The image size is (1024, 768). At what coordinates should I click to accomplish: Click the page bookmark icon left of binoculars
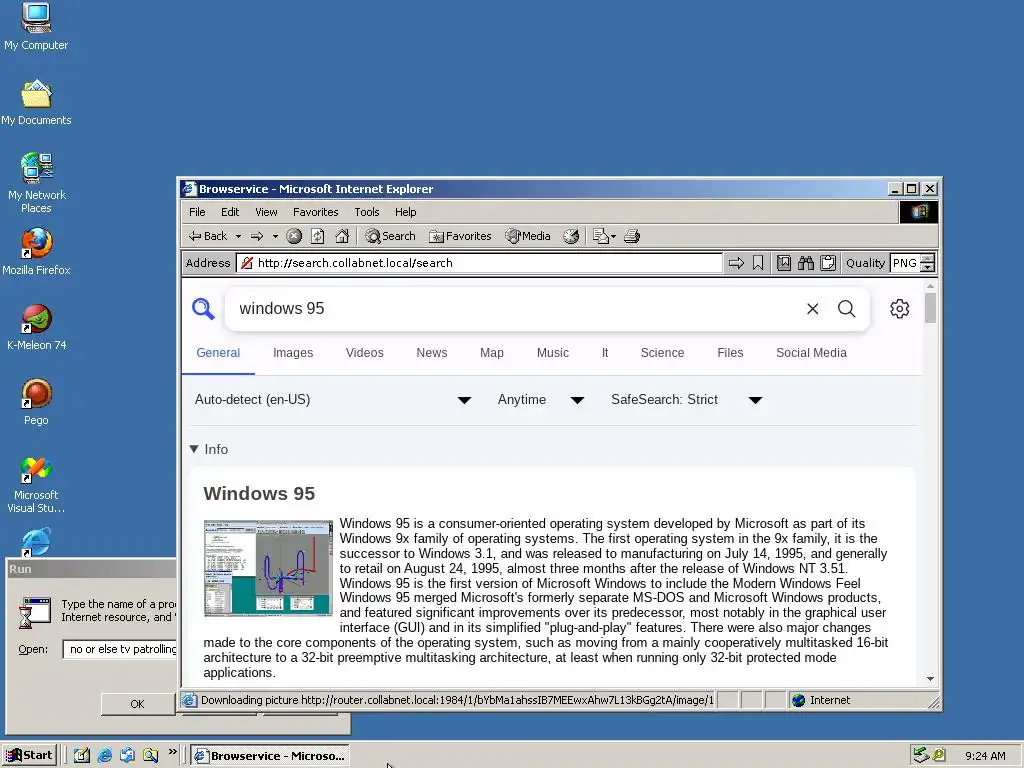click(784, 263)
